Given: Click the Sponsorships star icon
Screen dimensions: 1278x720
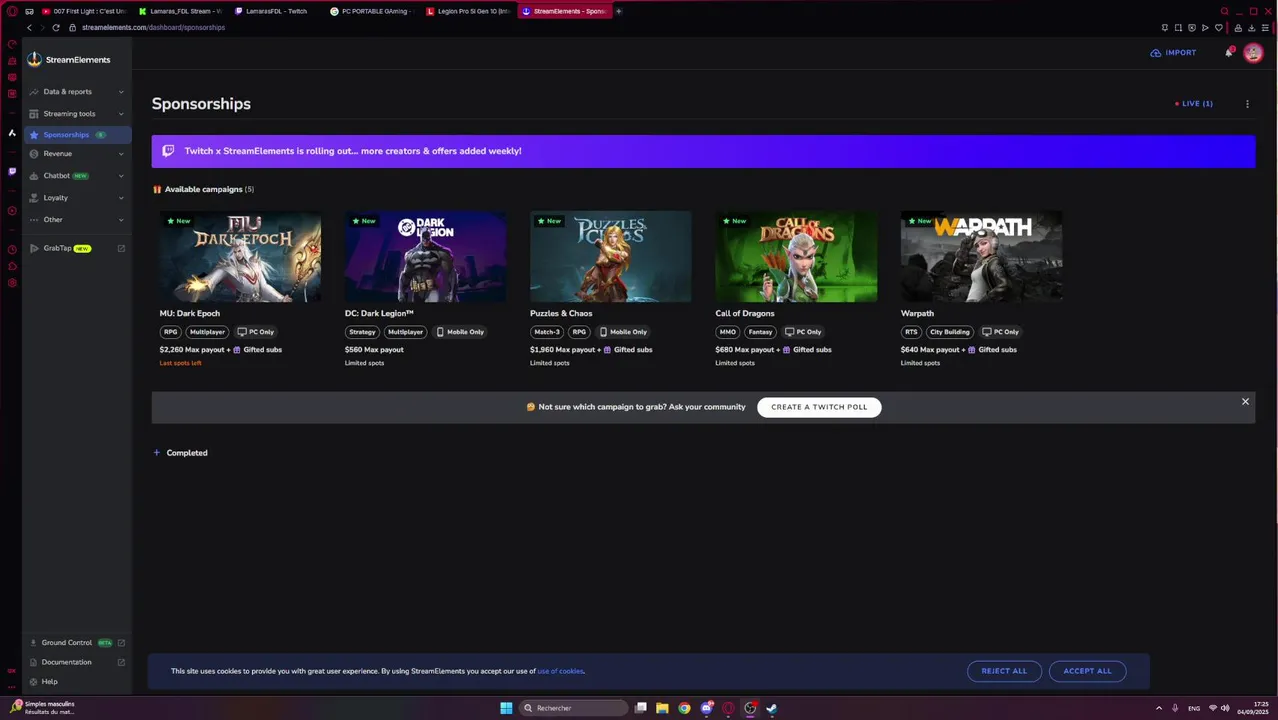Looking at the screenshot, I should 34,135.
